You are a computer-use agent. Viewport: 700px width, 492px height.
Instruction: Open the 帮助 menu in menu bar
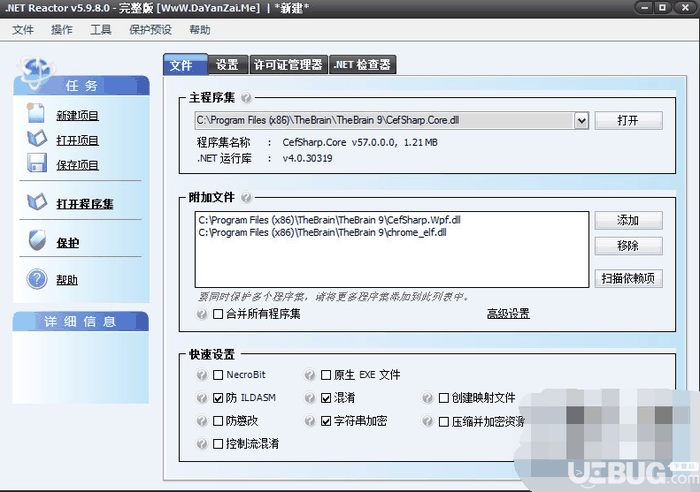click(200, 30)
